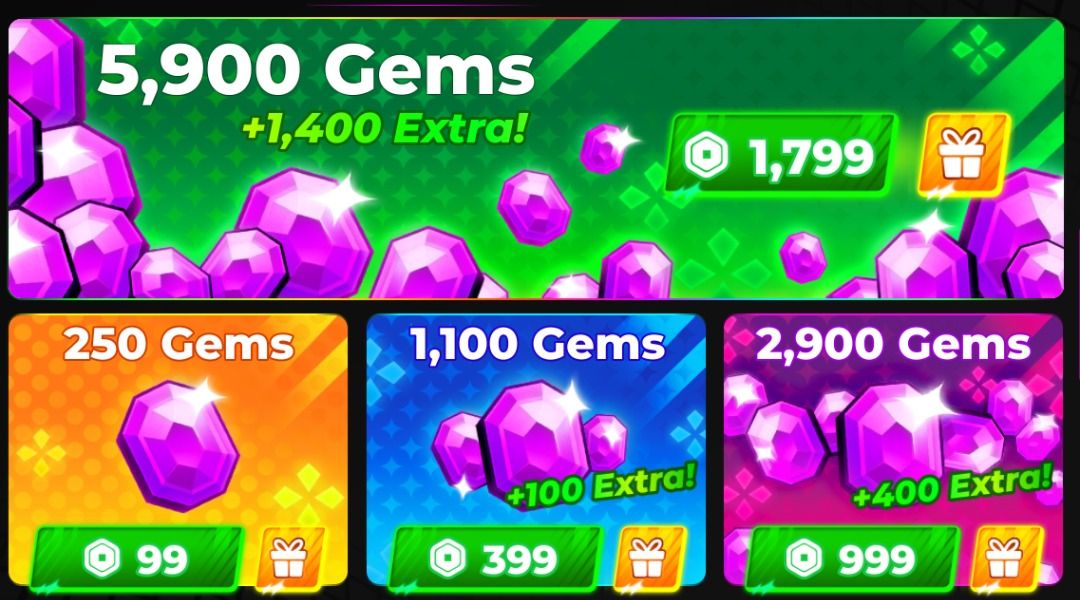Gift the 5,900 Gems pack
This screenshot has width=1080, height=600.
(x=964, y=155)
